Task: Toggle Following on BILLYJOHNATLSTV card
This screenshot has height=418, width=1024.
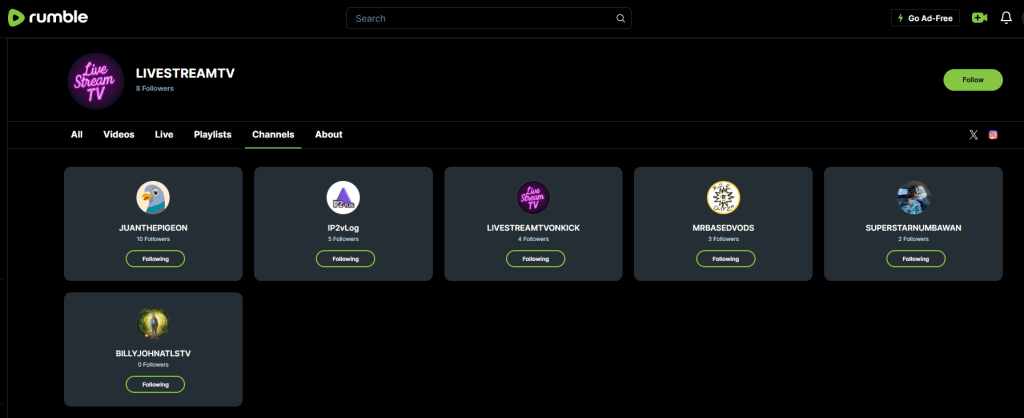Action: 154,384
